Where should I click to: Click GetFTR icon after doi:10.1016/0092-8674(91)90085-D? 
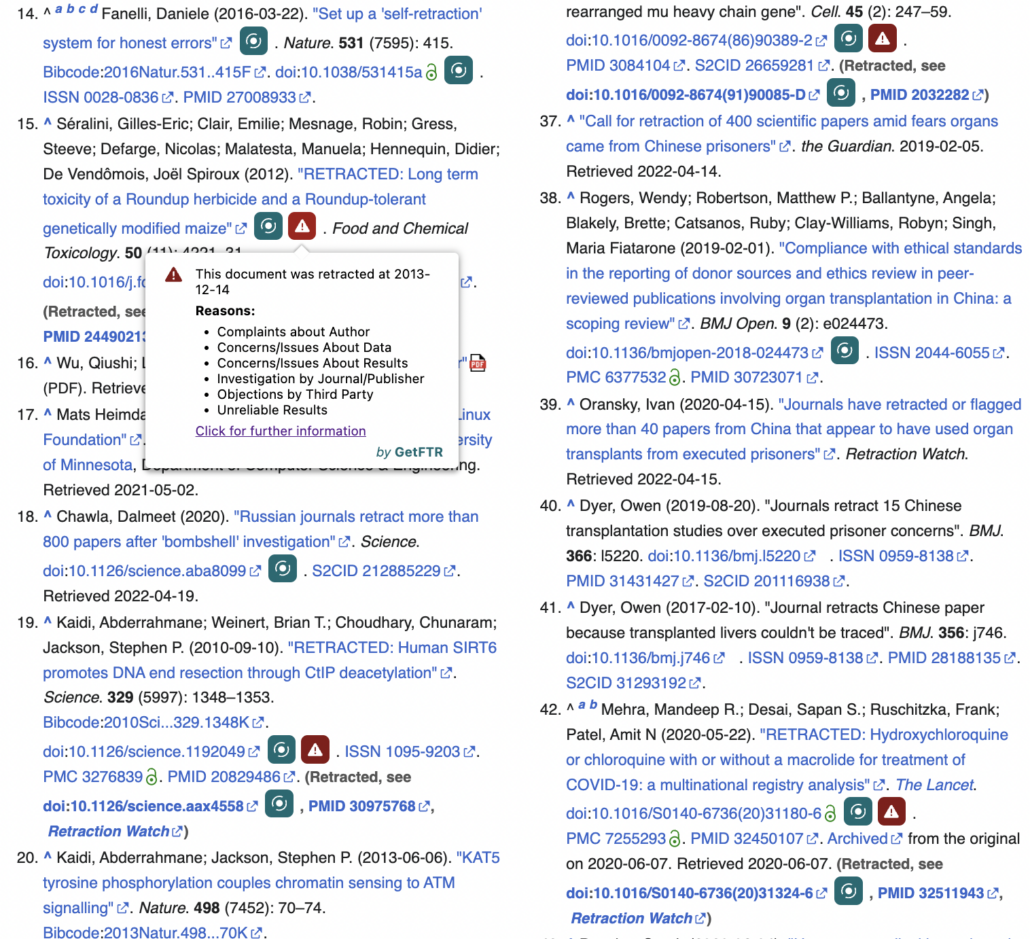point(841,93)
